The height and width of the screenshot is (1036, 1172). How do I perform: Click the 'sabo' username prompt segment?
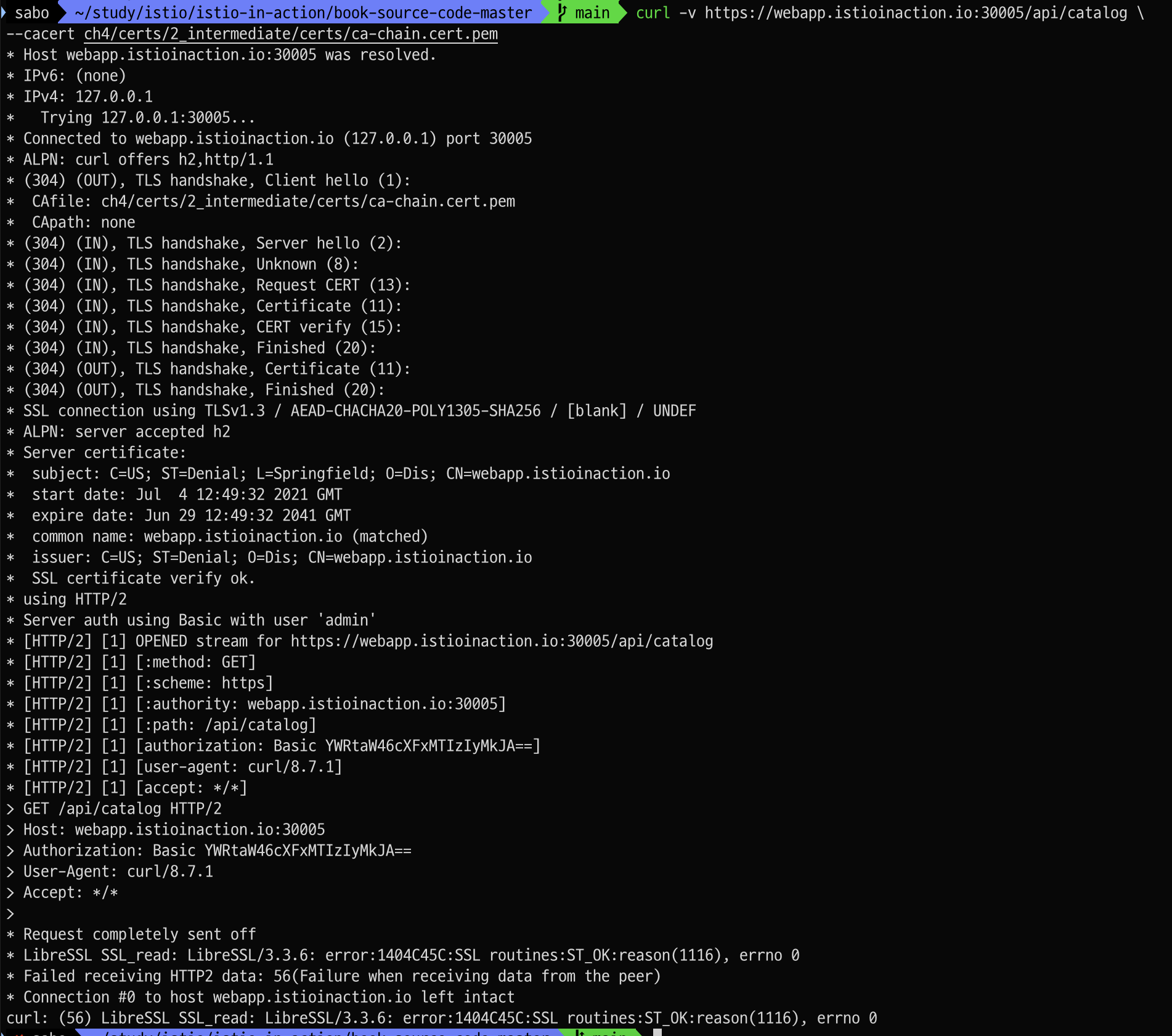coord(32,12)
